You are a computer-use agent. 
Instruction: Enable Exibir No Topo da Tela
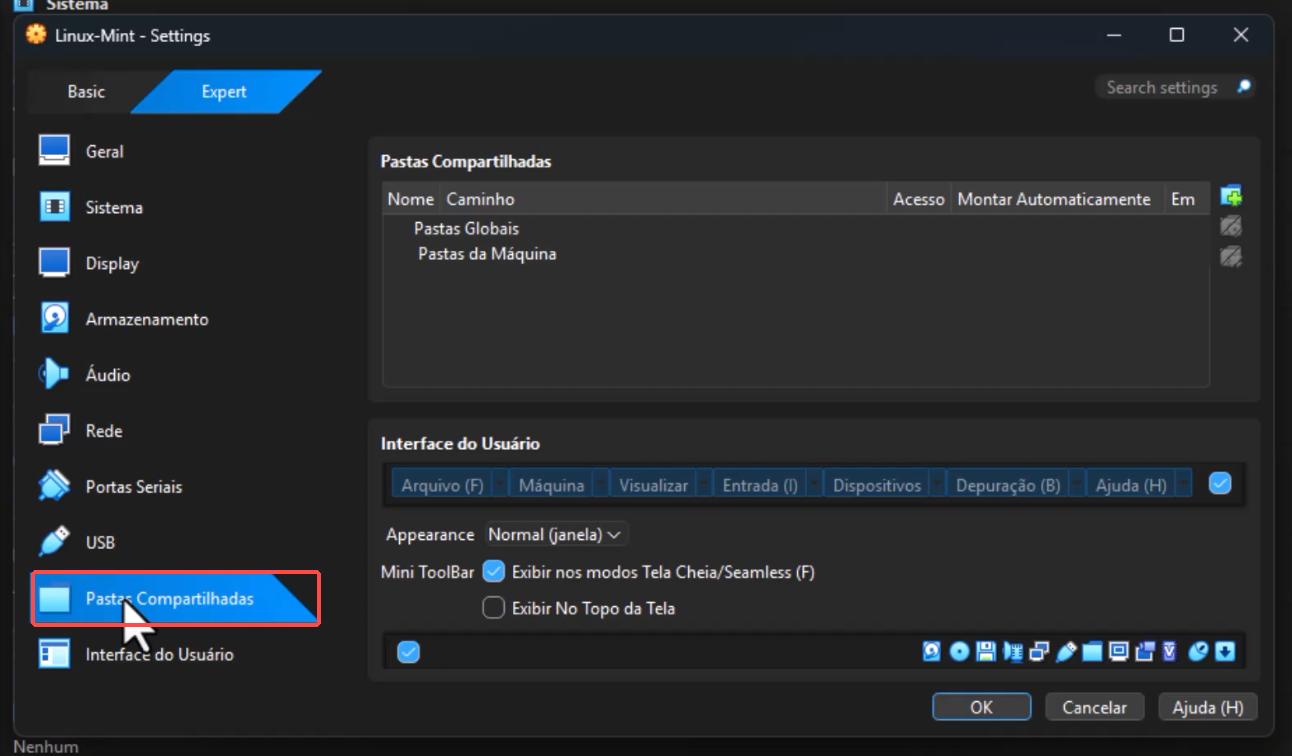point(493,607)
